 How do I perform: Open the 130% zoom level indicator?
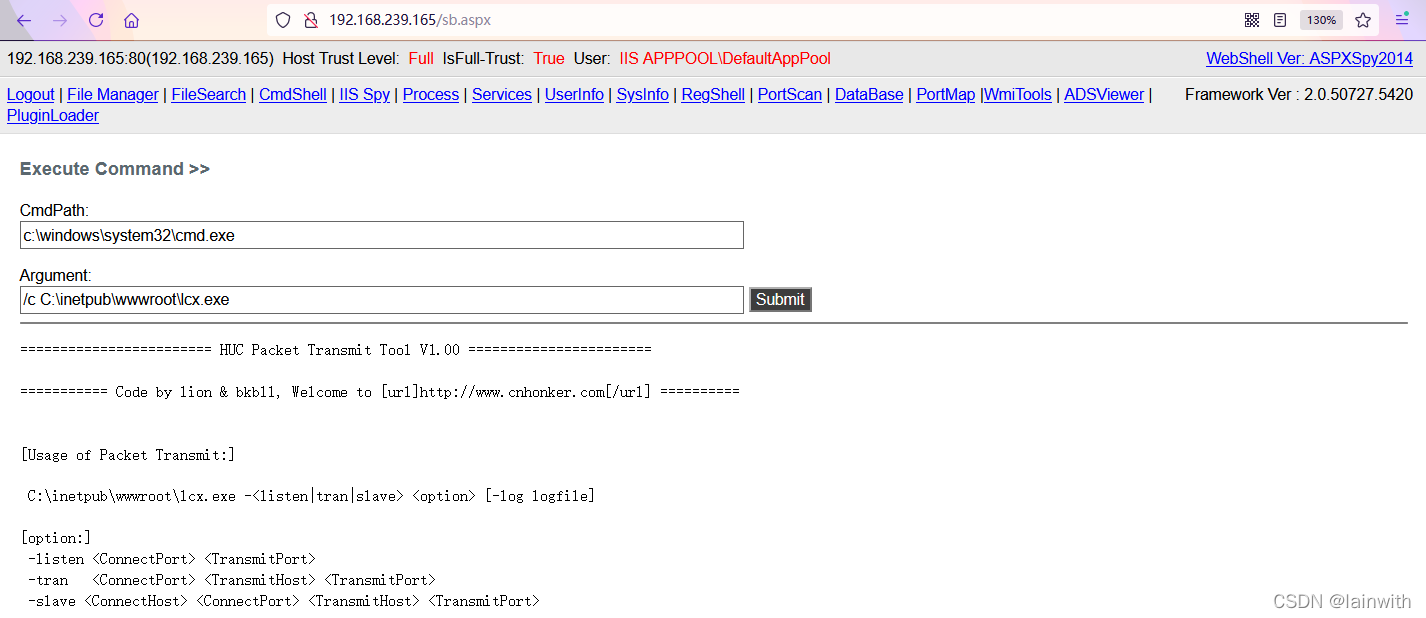pos(1321,20)
